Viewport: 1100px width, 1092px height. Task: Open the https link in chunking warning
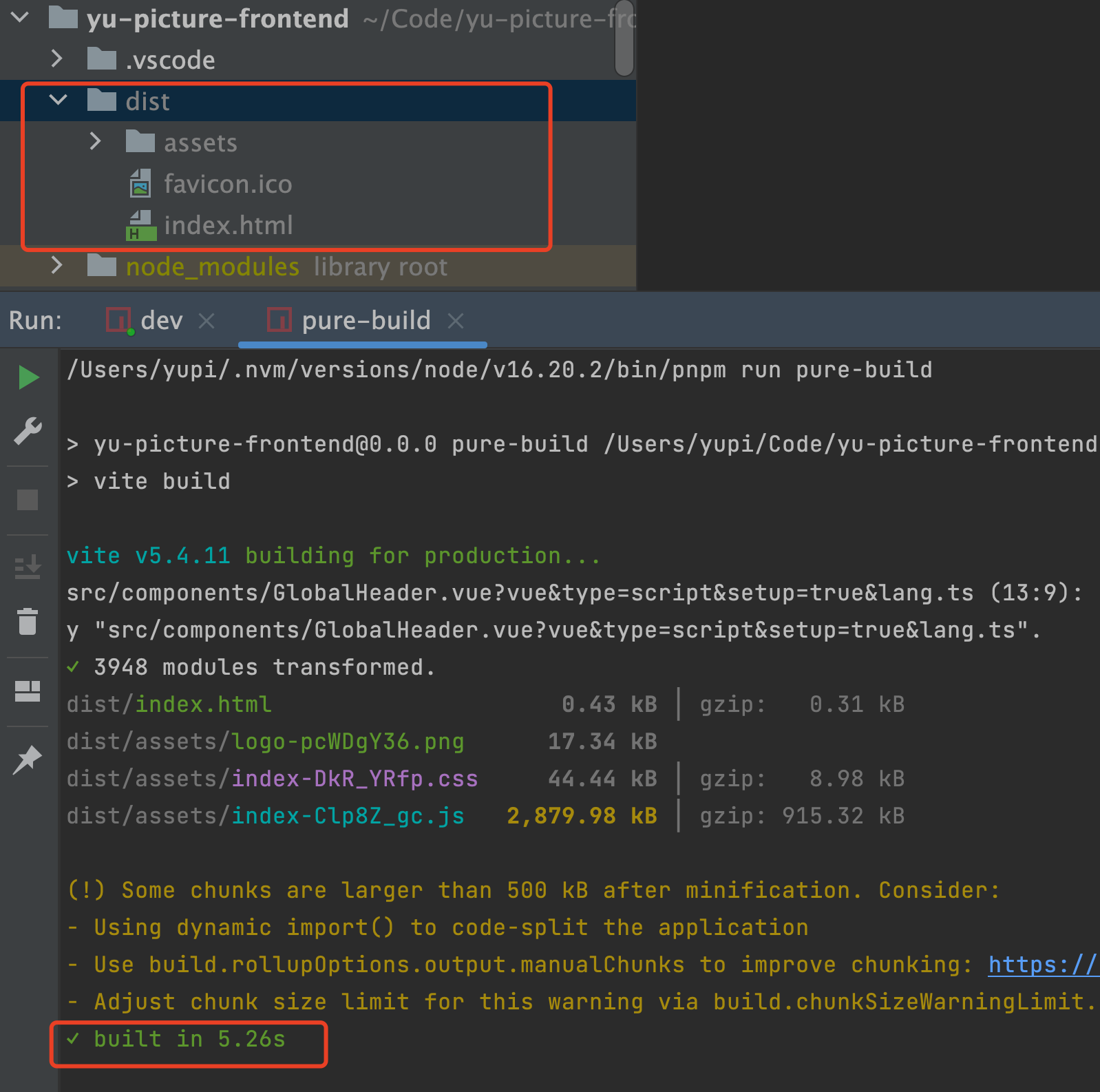click(1042, 965)
